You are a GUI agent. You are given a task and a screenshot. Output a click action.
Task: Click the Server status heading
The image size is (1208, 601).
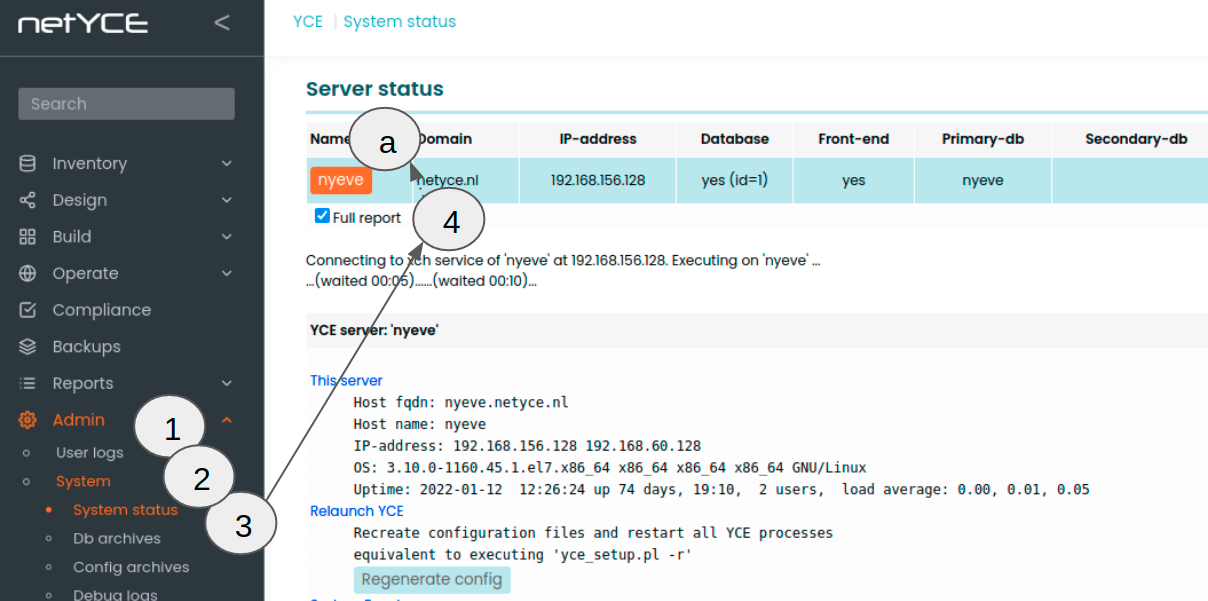(375, 89)
